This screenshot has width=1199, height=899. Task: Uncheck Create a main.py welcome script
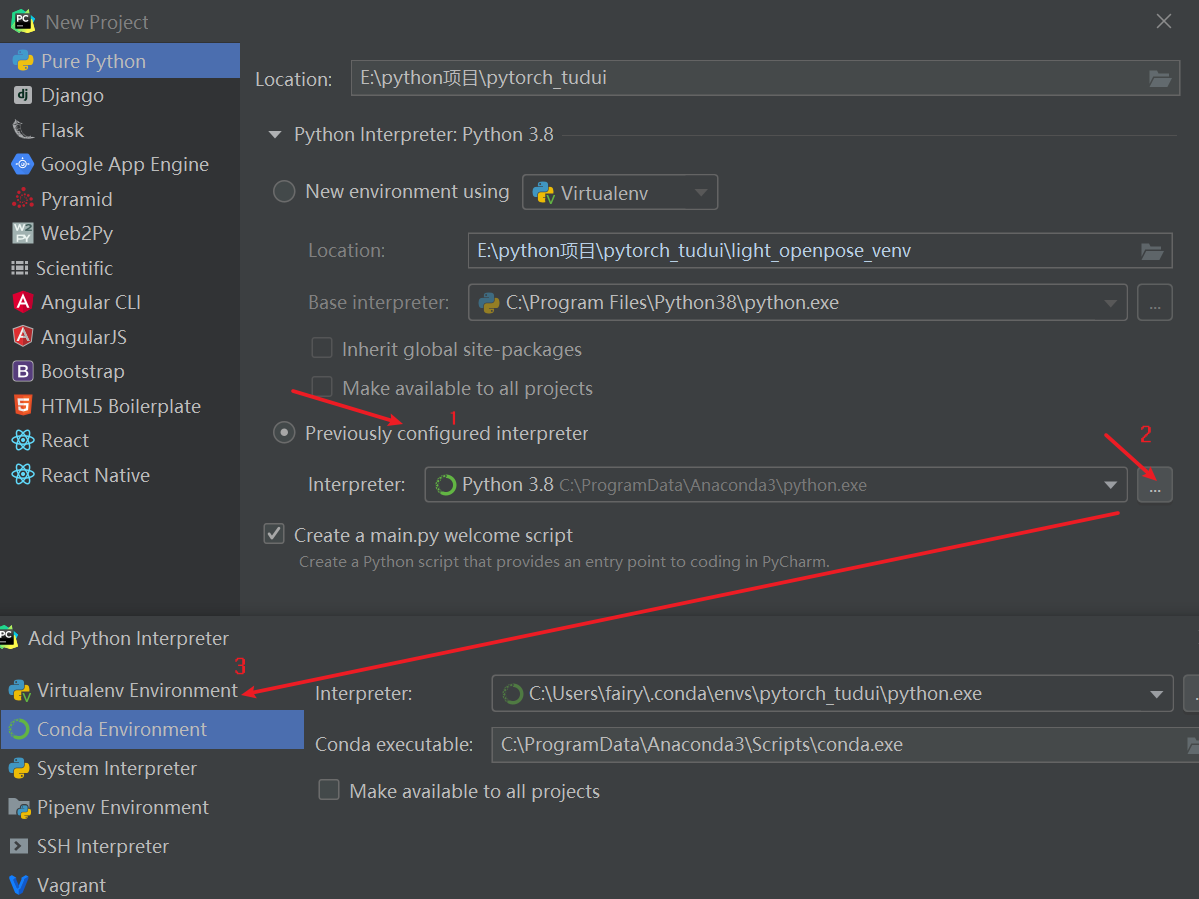coord(274,534)
